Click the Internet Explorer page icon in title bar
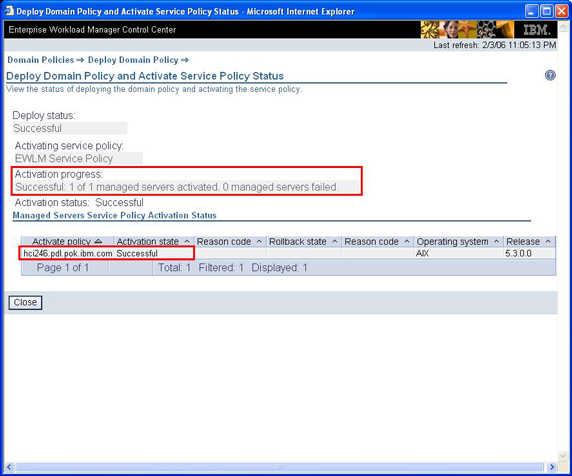The image size is (572, 476). 9,11
